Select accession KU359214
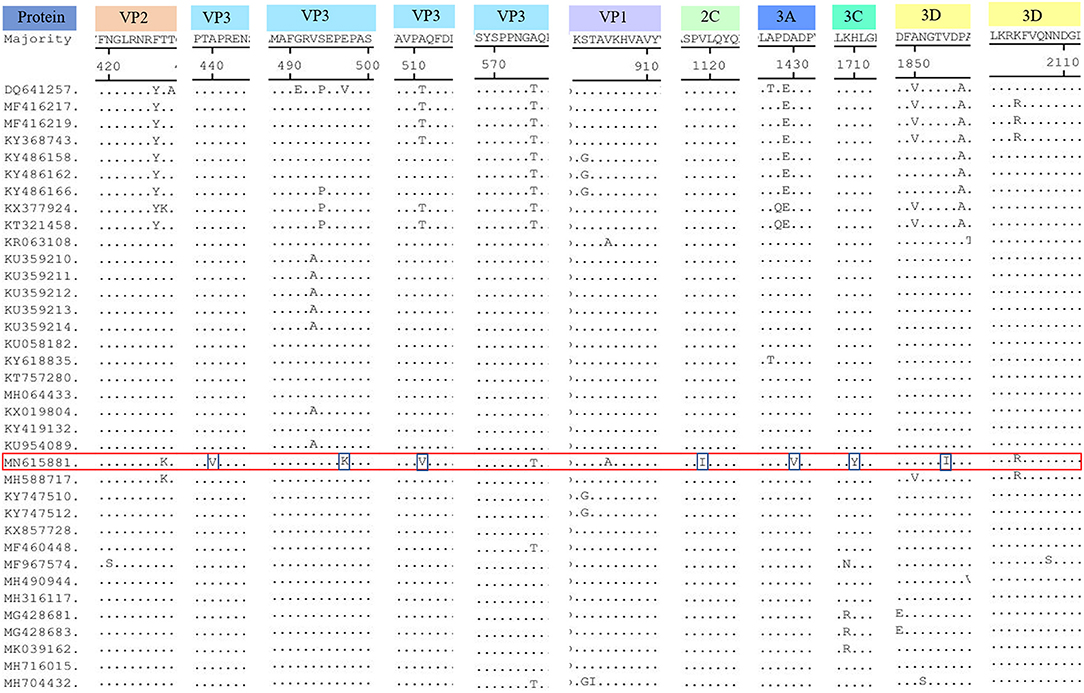 (41, 327)
